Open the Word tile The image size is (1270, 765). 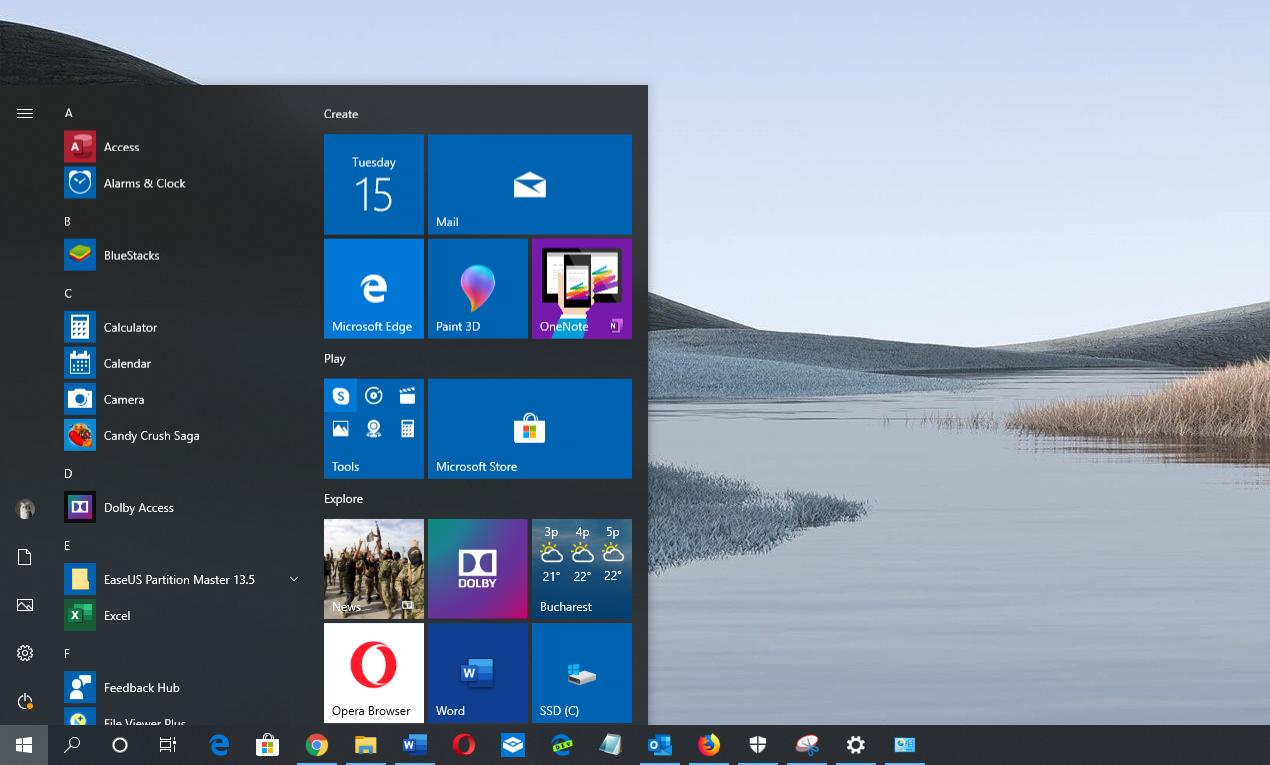click(478, 672)
